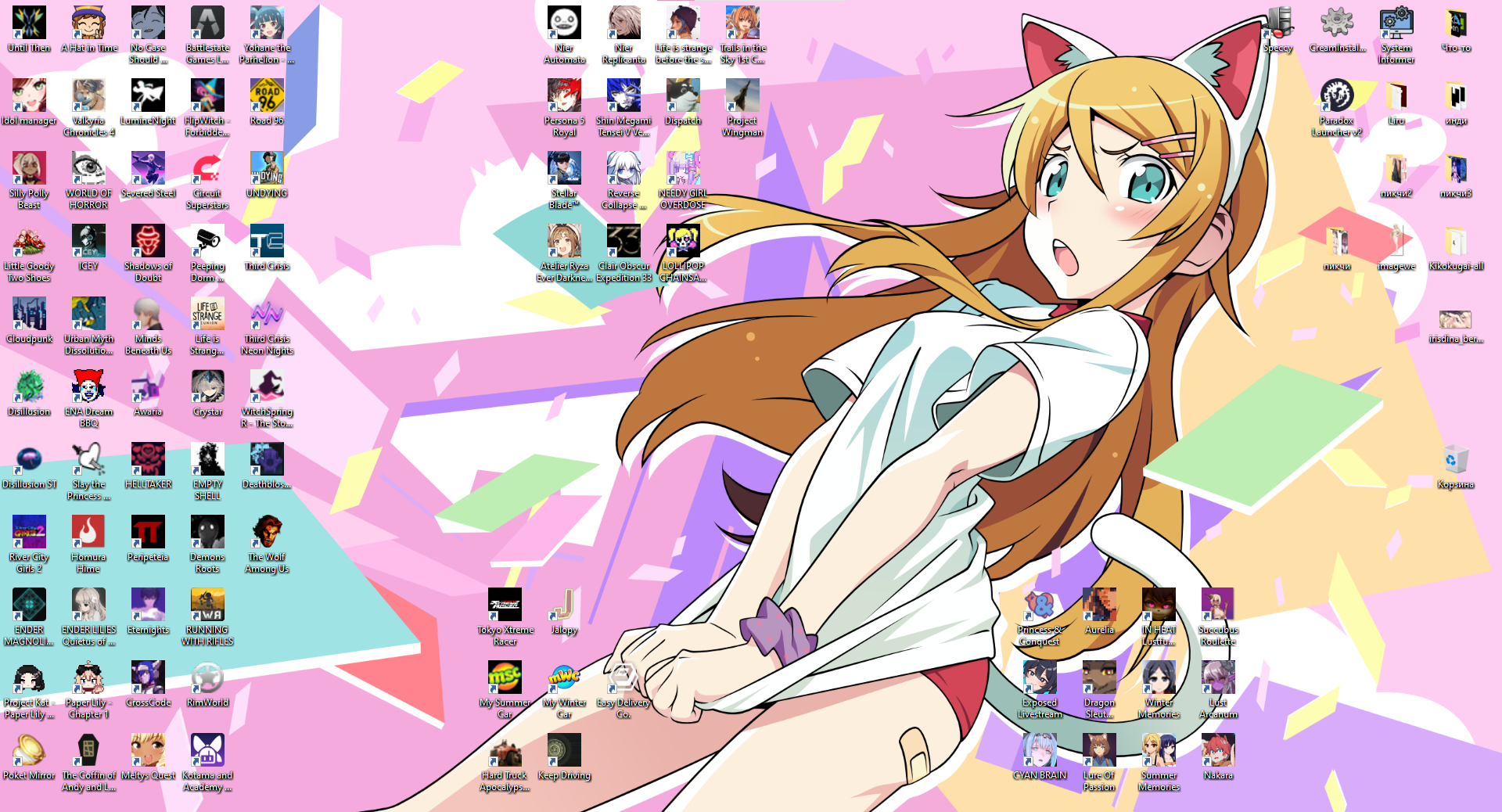Open the Aurelia game shortcut
The image size is (1502, 812).
1099,612
